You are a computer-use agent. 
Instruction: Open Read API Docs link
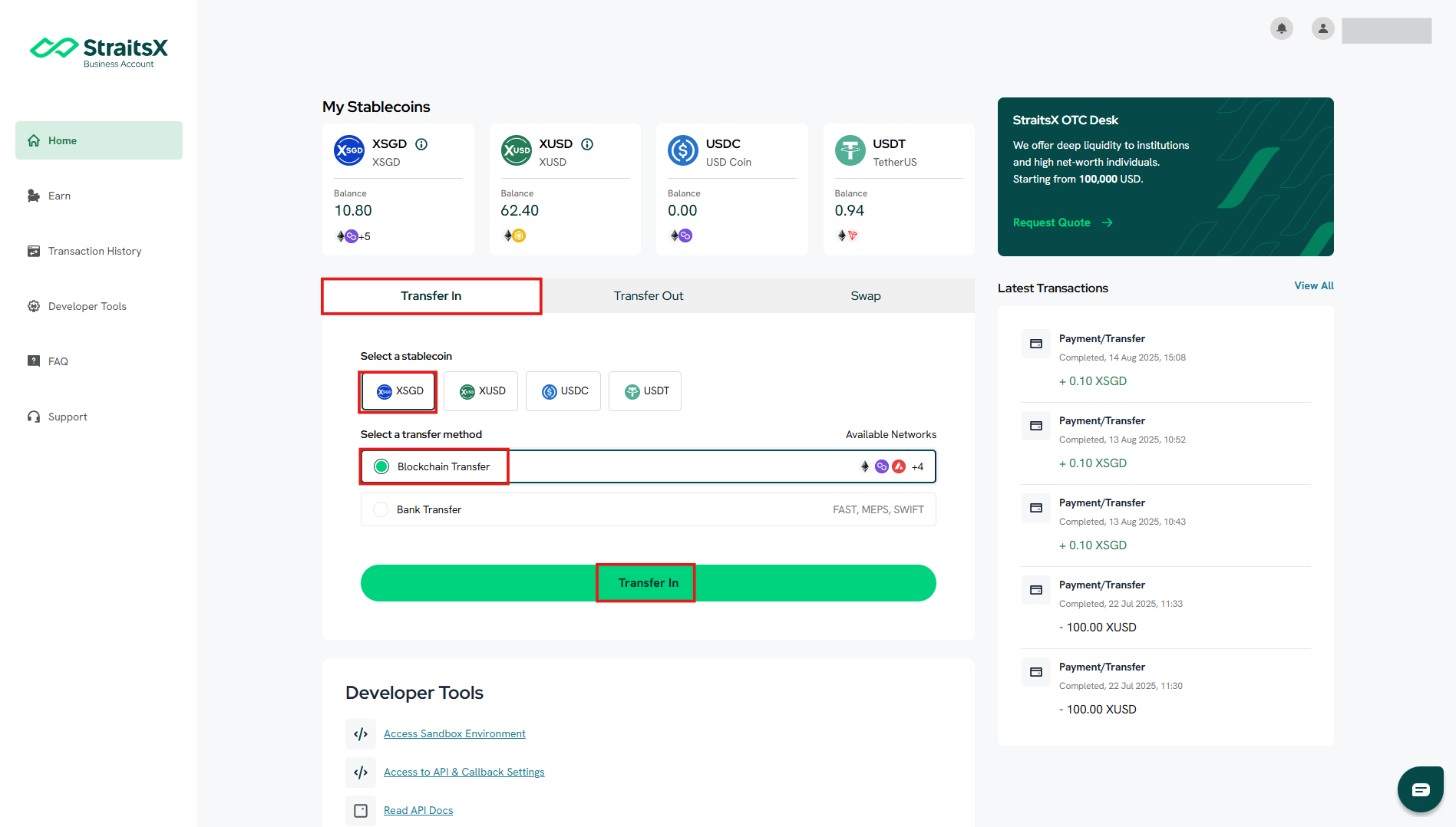click(x=418, y=811)
